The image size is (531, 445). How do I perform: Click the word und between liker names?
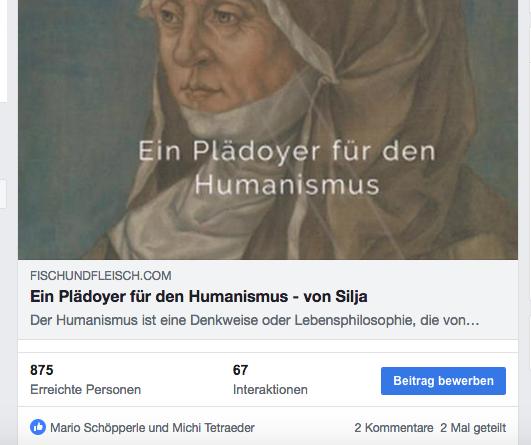pyautogui.click(x=159, y=428)
